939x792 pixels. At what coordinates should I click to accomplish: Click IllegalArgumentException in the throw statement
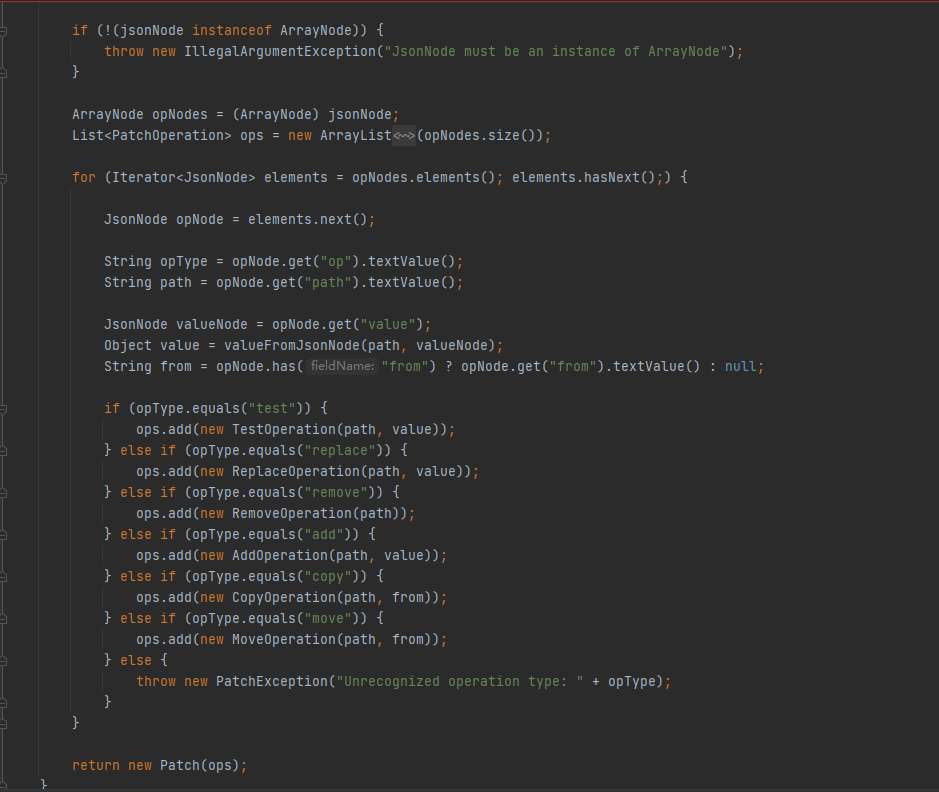pyautogui.click(x=280, y=51)
